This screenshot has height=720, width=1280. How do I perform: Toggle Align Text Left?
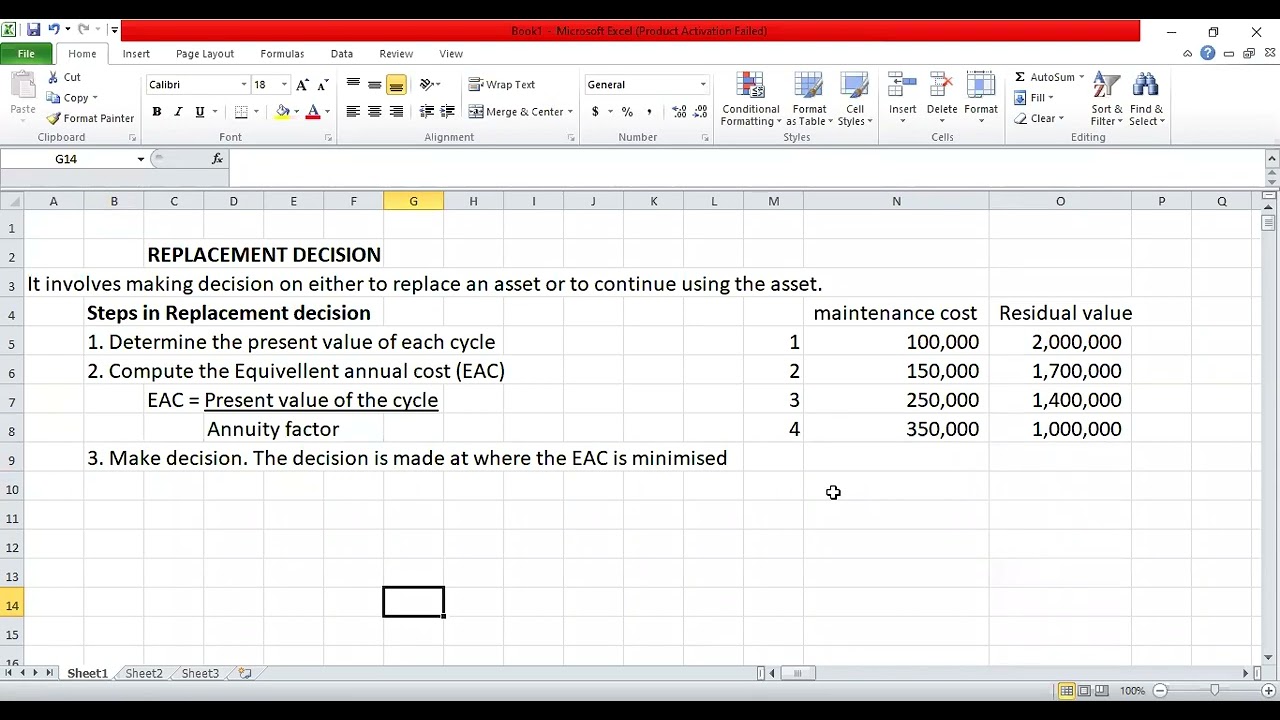[353, 112]
